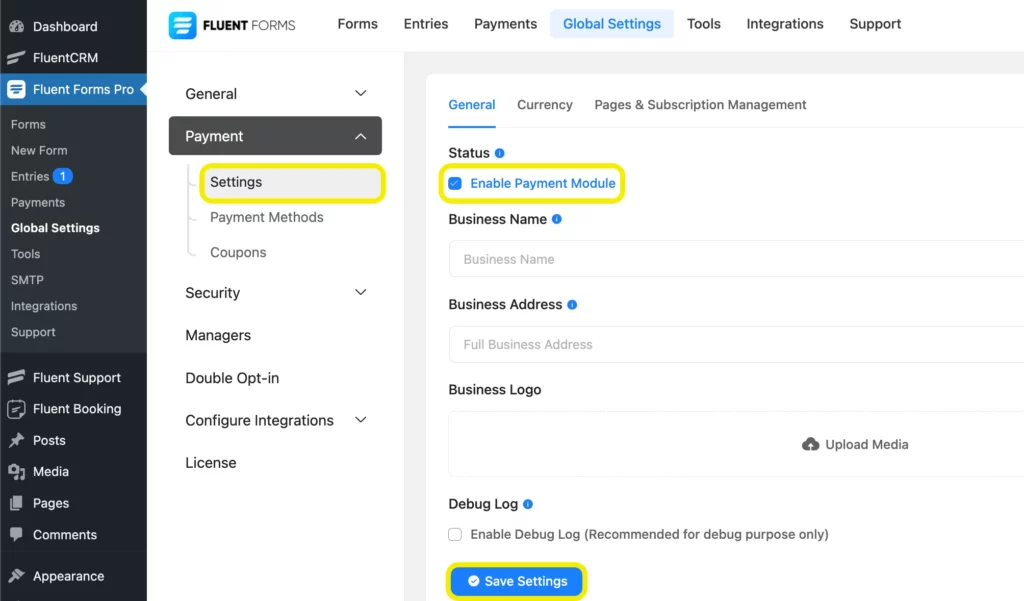Screen dimensions: 1024x601
Task: Open the Integrations top navigation item
Action: coord(785,24)
